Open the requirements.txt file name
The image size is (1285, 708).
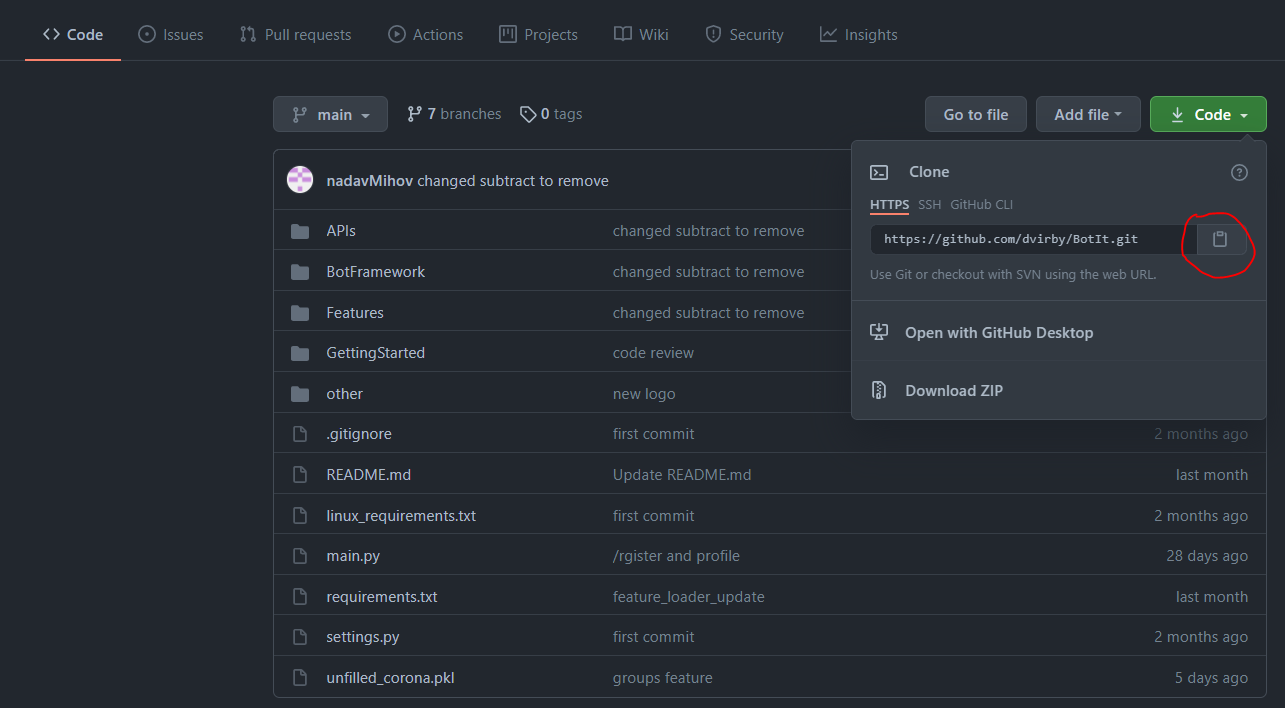coord(382,597)
